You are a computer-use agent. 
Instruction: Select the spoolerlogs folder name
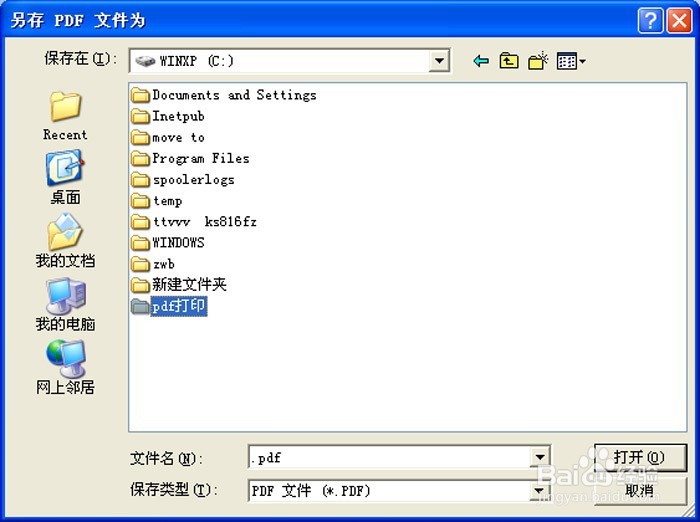193,180
